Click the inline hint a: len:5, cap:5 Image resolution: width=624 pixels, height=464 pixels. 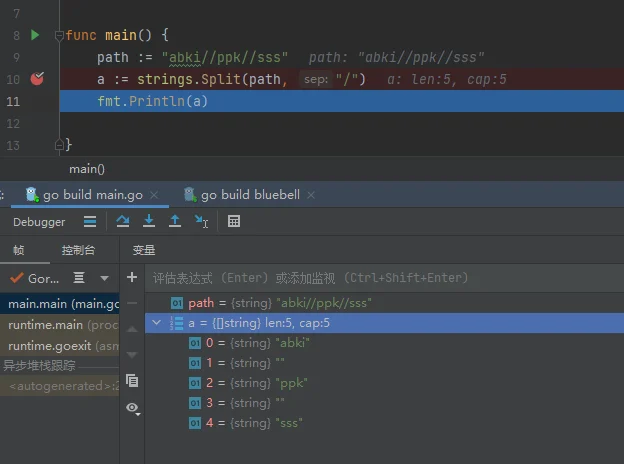447,79
